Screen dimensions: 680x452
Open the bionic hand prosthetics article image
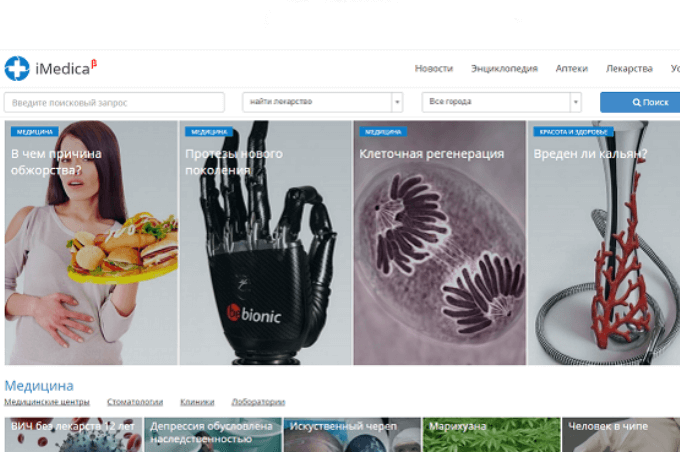pyautogui.click(x=265, y=260)
